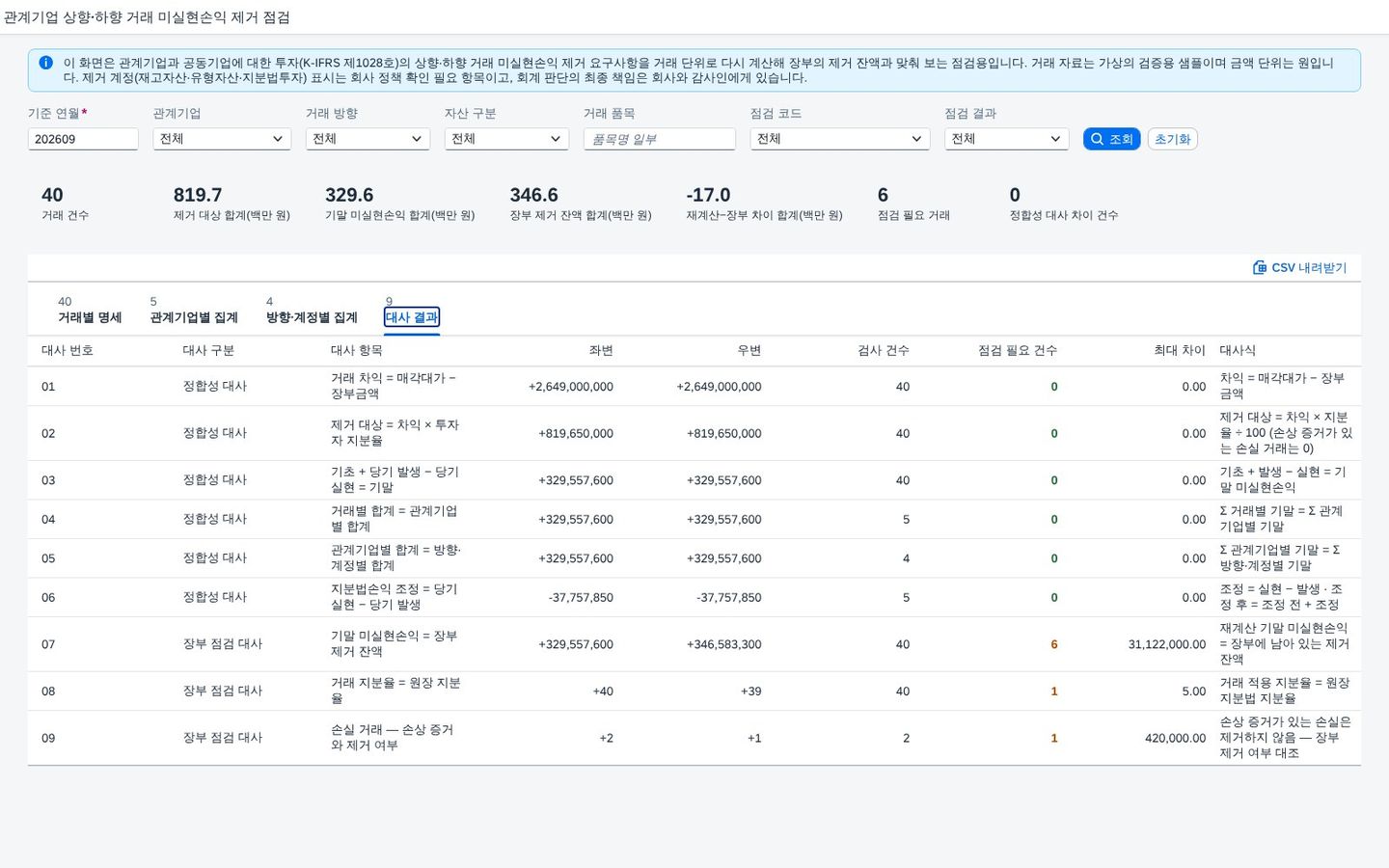Image resolution: width=1389 pixels, height=868 pixels.
Task: Open the 관계기업별 집계 tab
Action: tap(194, 311)
